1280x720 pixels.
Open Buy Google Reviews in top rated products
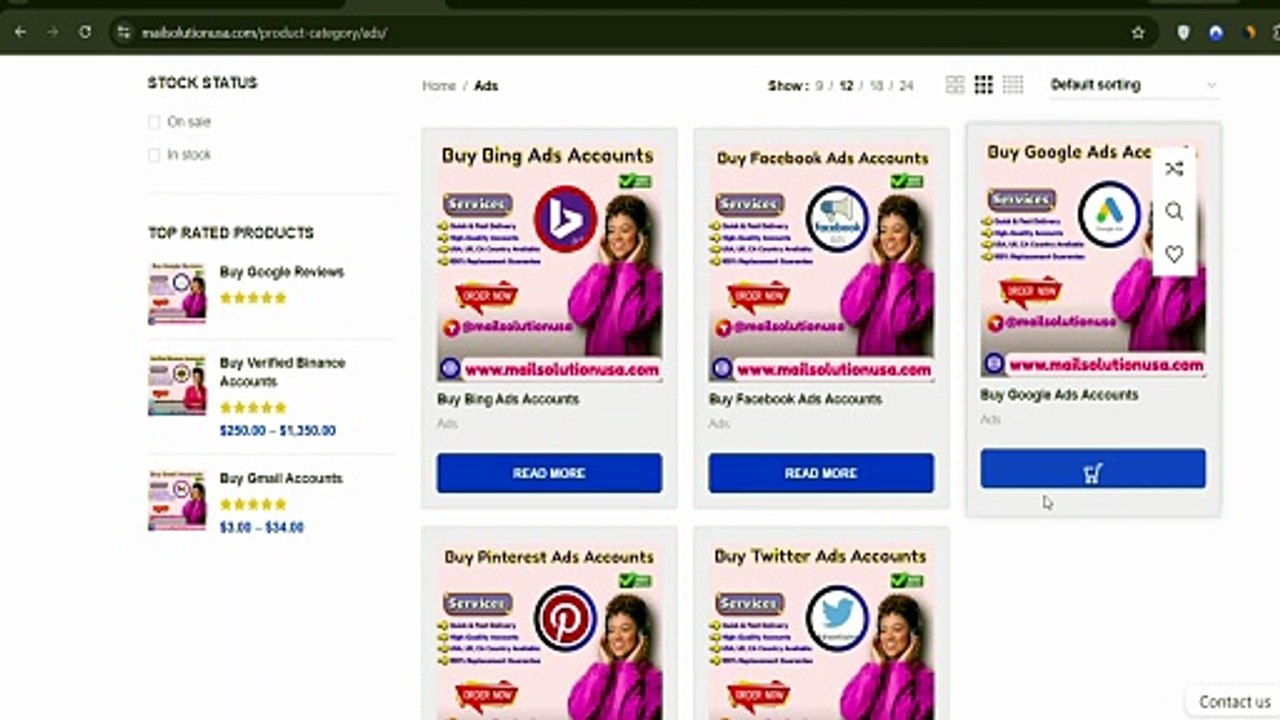[282, 272]
